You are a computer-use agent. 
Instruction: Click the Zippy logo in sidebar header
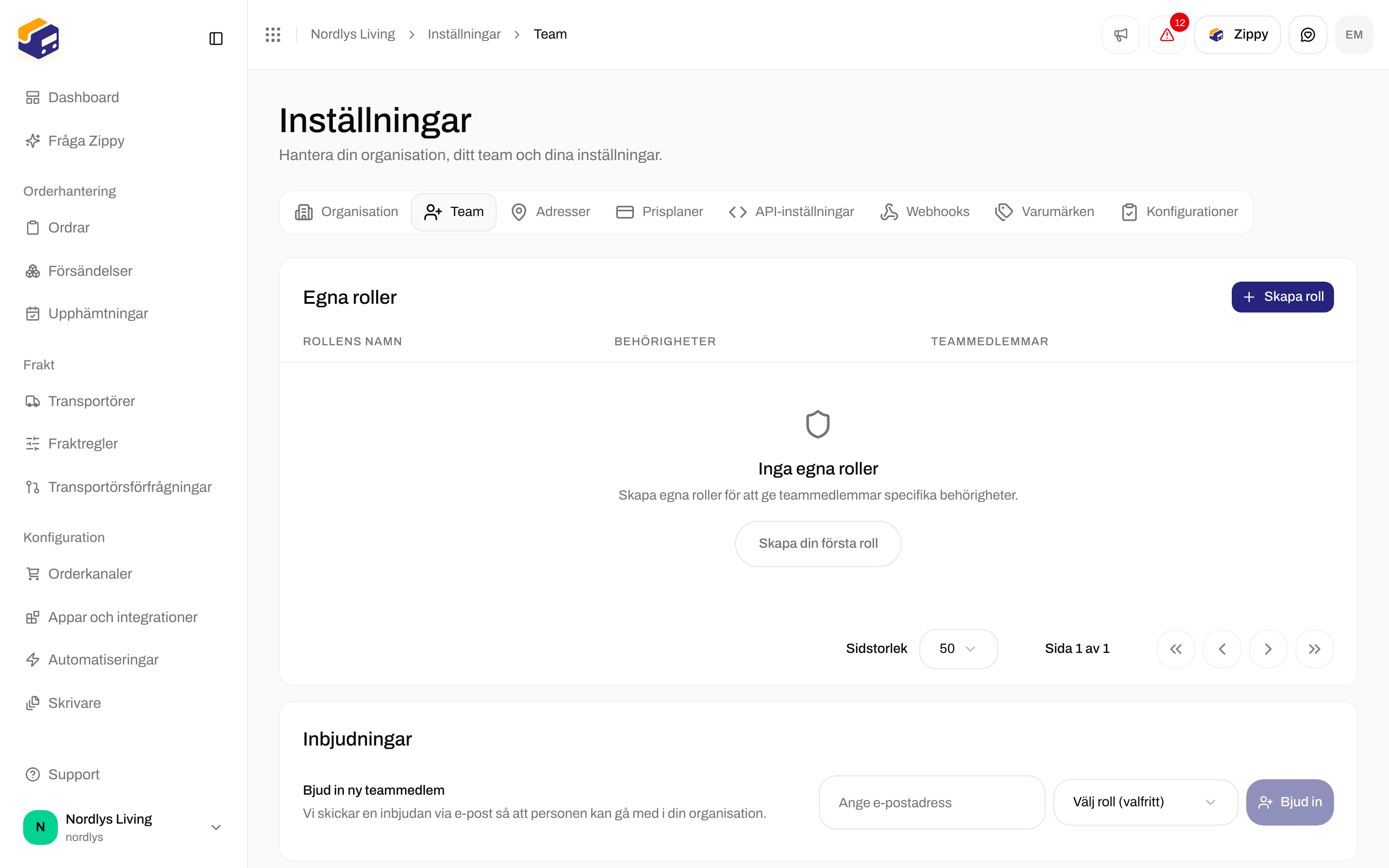[39, 39]
